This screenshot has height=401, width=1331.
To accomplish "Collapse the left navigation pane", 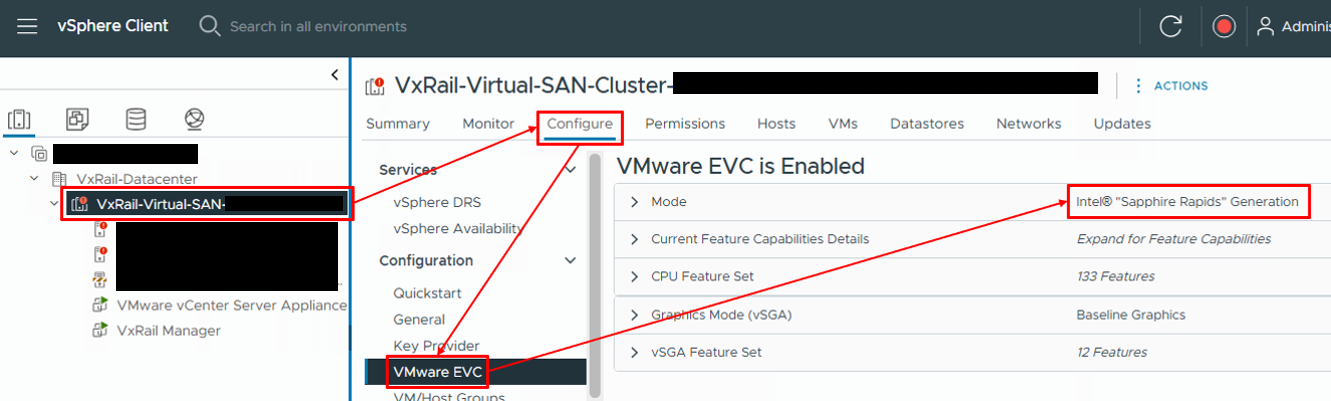I will tap(335, 75).
